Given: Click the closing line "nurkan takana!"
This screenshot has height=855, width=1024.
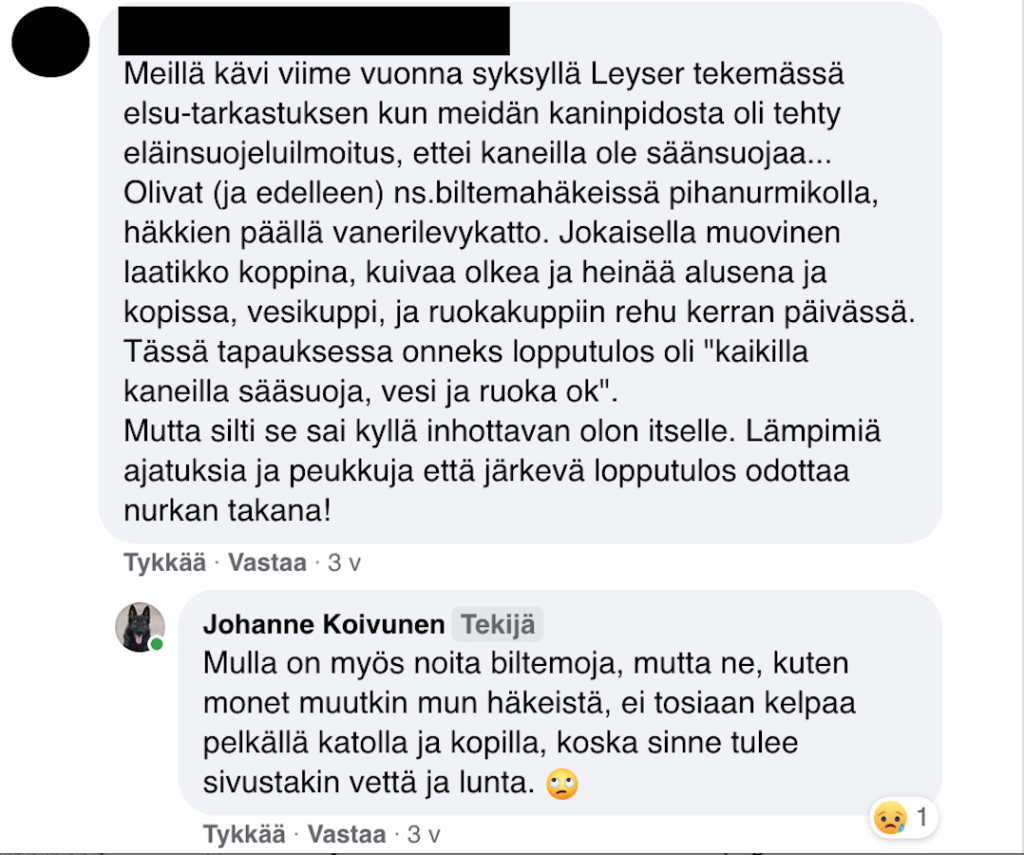Looking at the screenshot, I should tap(227, 511).
